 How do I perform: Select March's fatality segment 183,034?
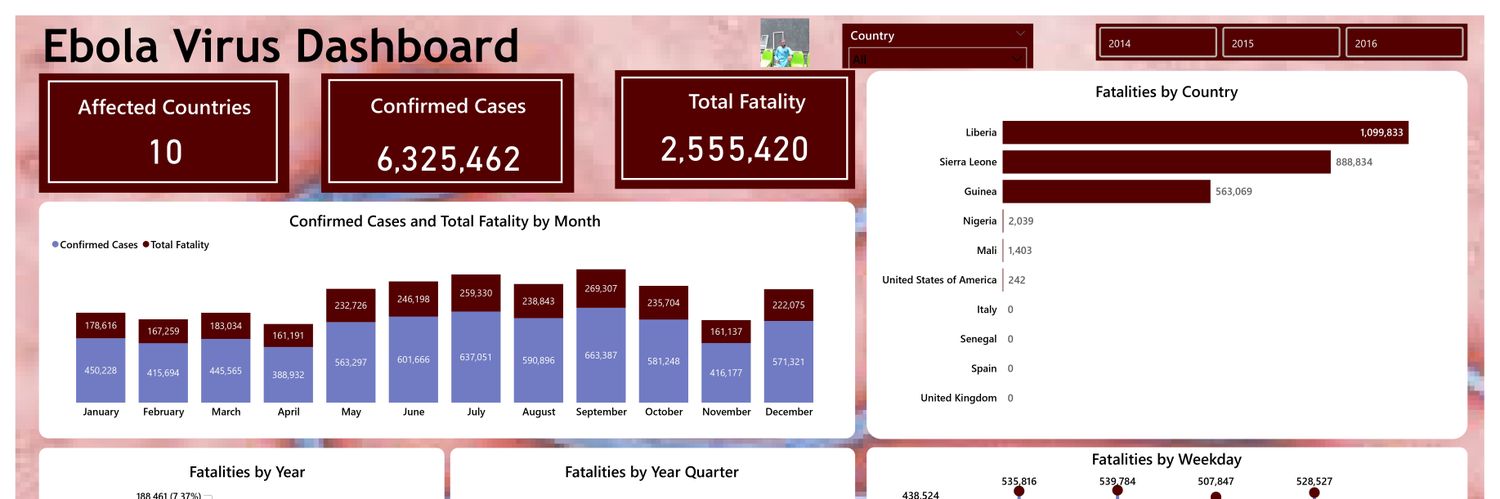226,326
